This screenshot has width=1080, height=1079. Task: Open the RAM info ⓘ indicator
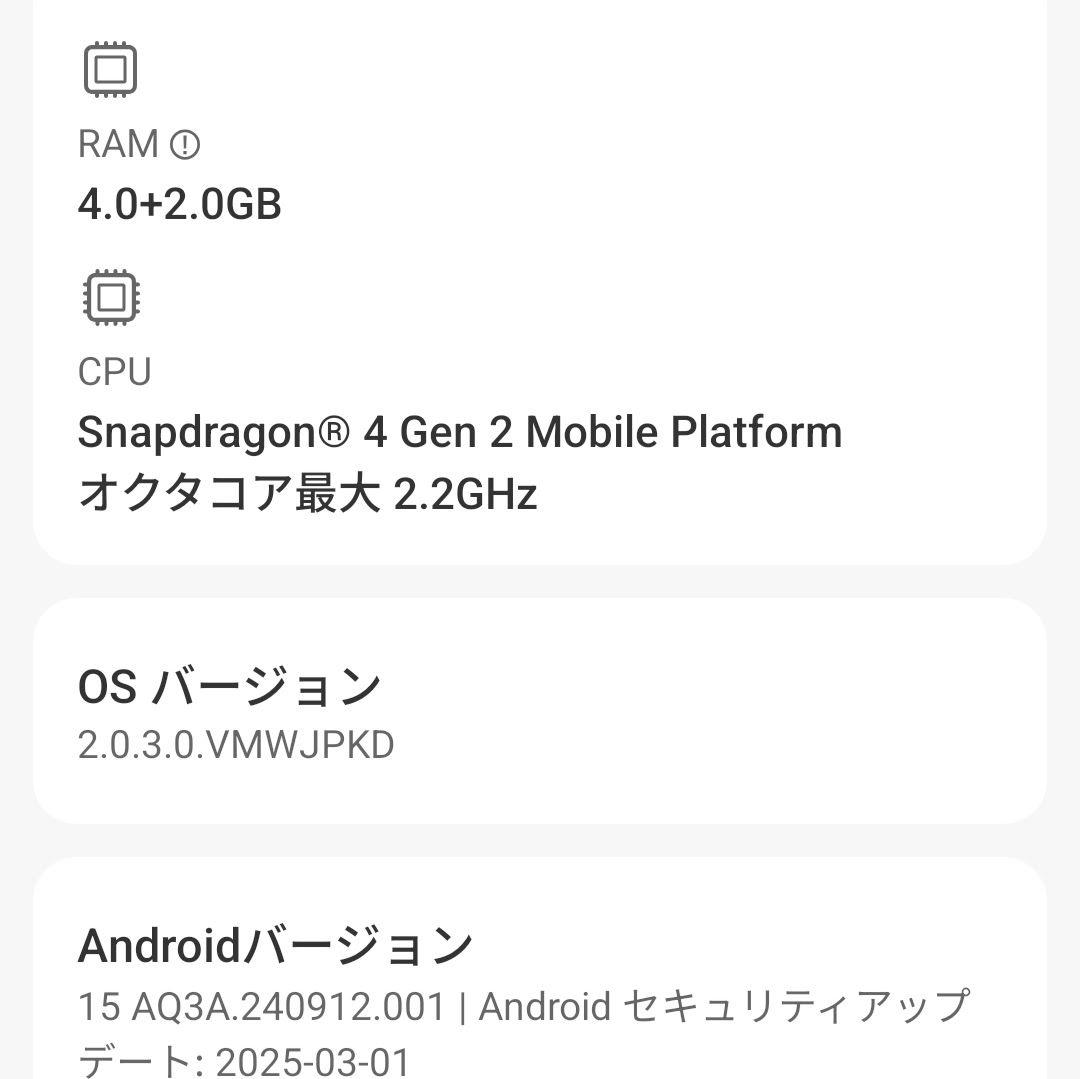pos(186,145)
